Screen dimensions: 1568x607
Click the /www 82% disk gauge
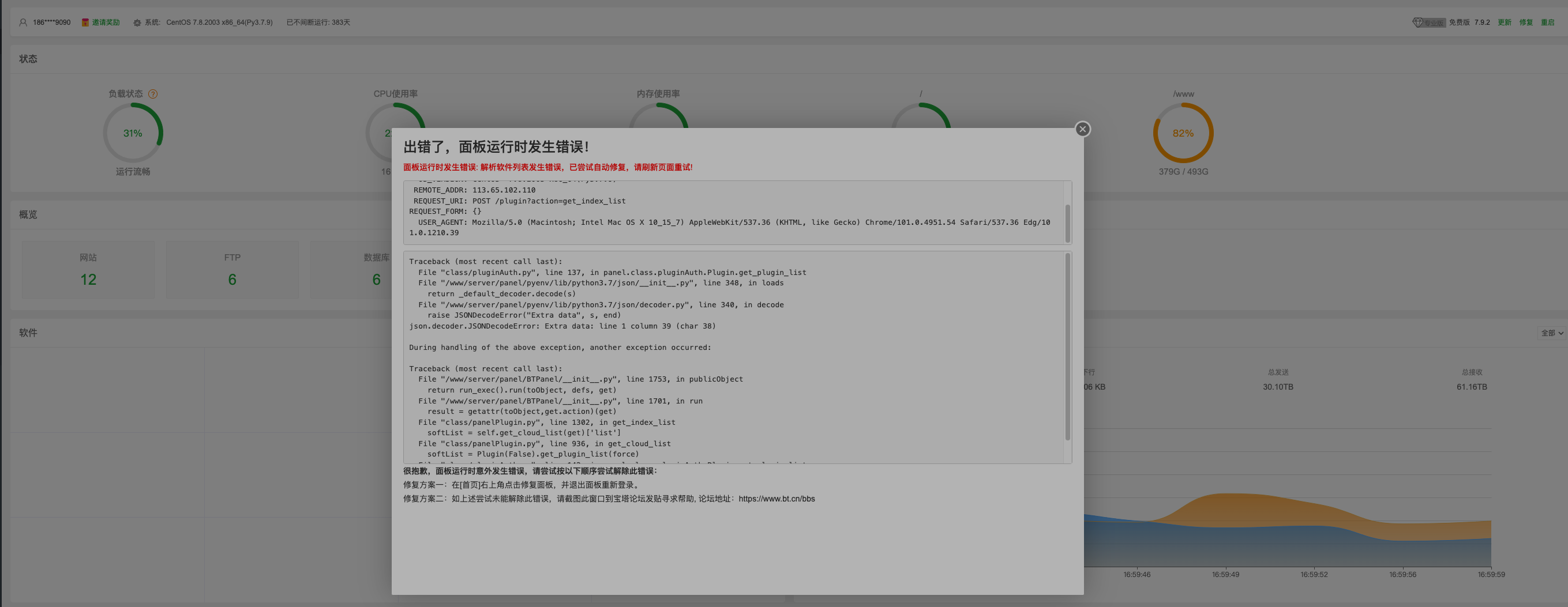(x=1183, y=133)
